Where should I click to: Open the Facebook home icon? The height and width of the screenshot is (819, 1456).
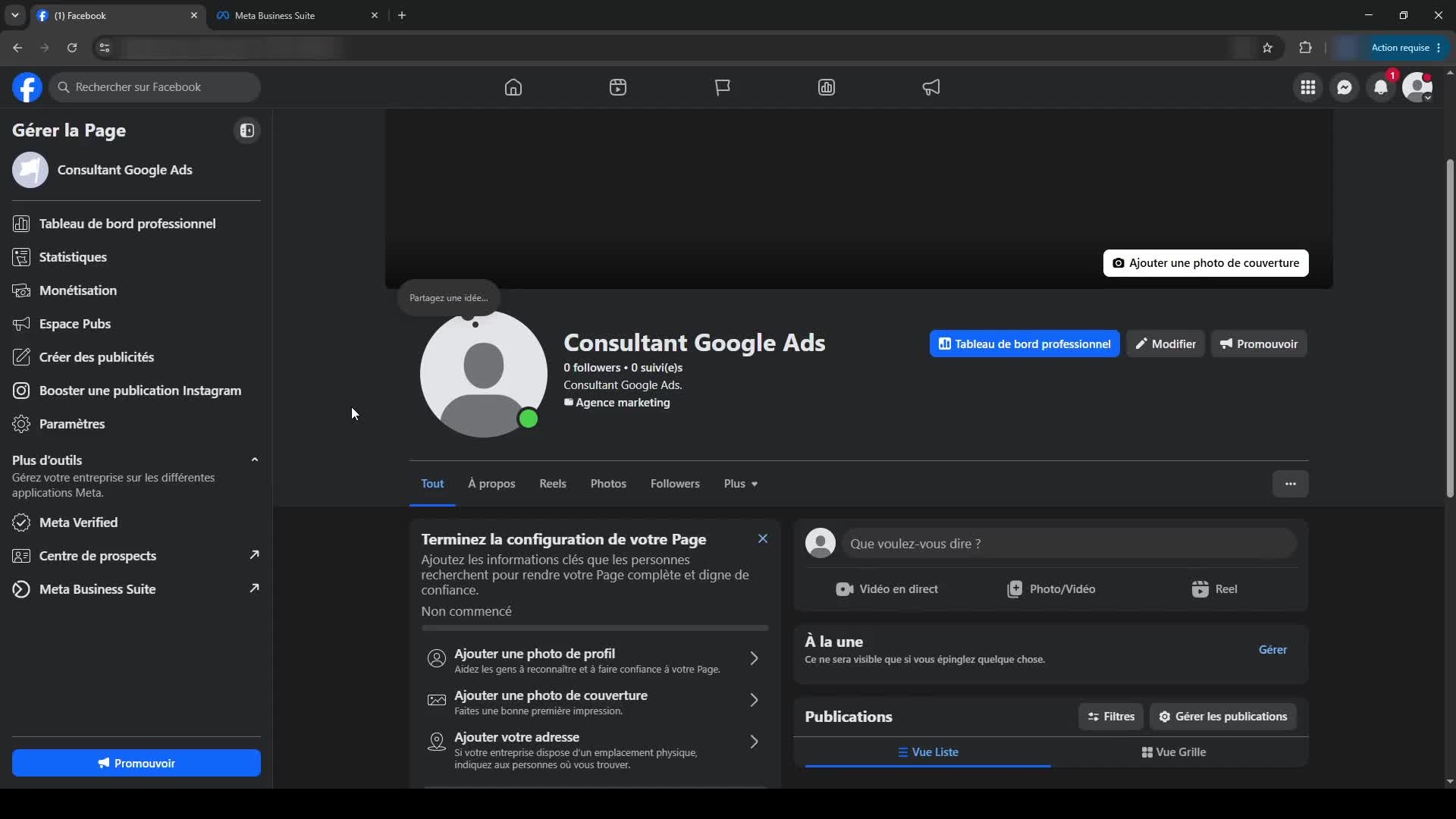tap(513, 87)
